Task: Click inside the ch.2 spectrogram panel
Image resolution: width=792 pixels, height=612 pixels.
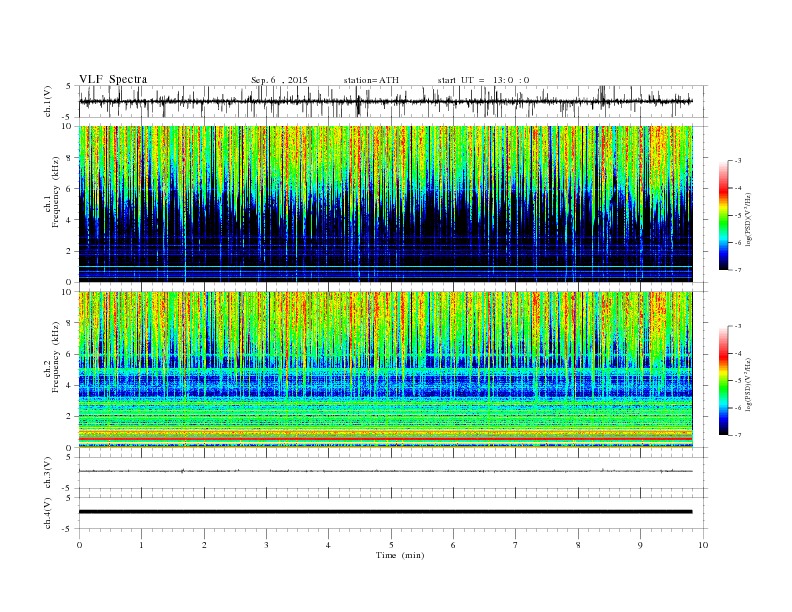Action: tap(385, 370)
